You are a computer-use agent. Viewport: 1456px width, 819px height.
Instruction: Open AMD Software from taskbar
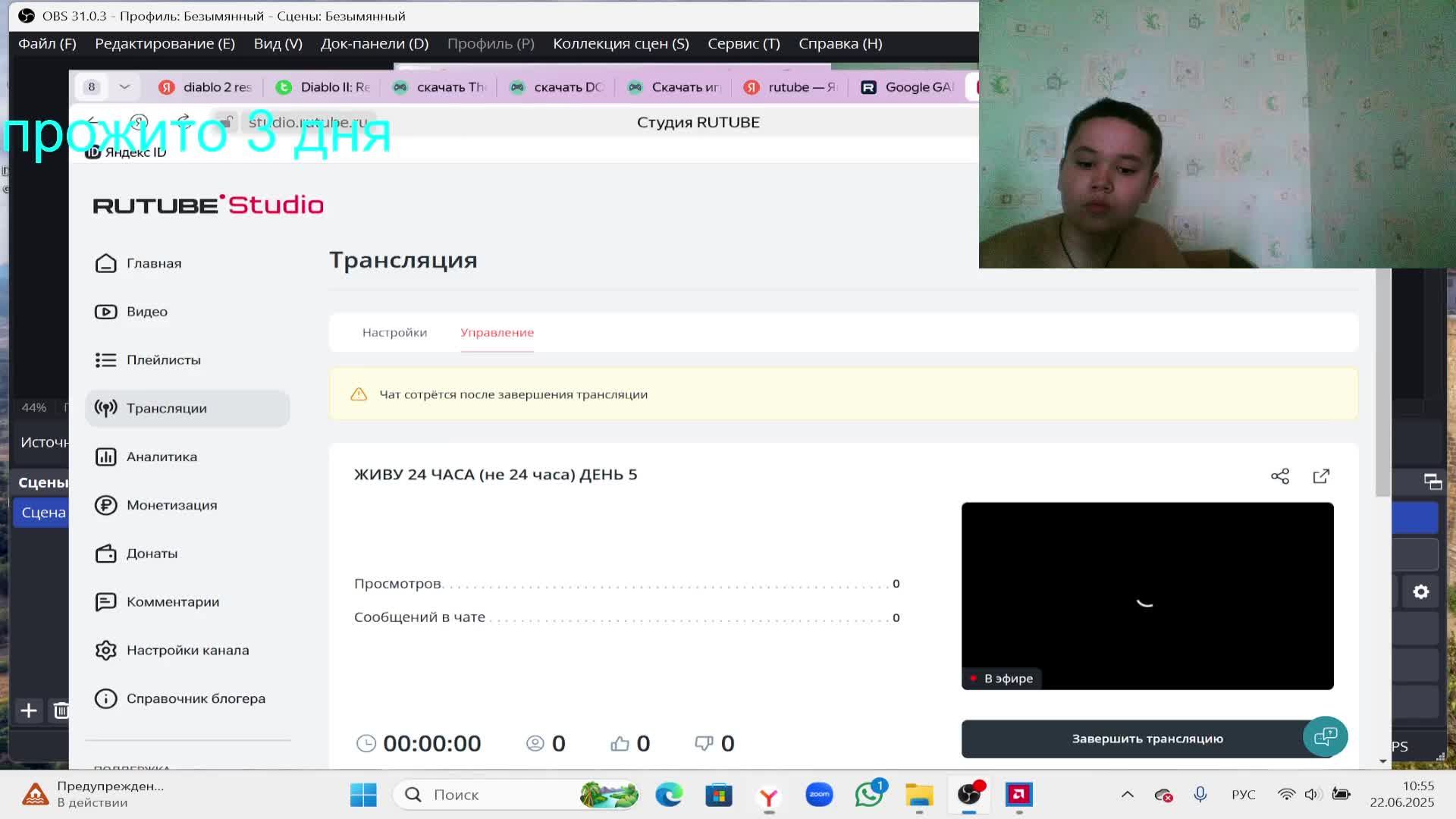pos(1019,795)
